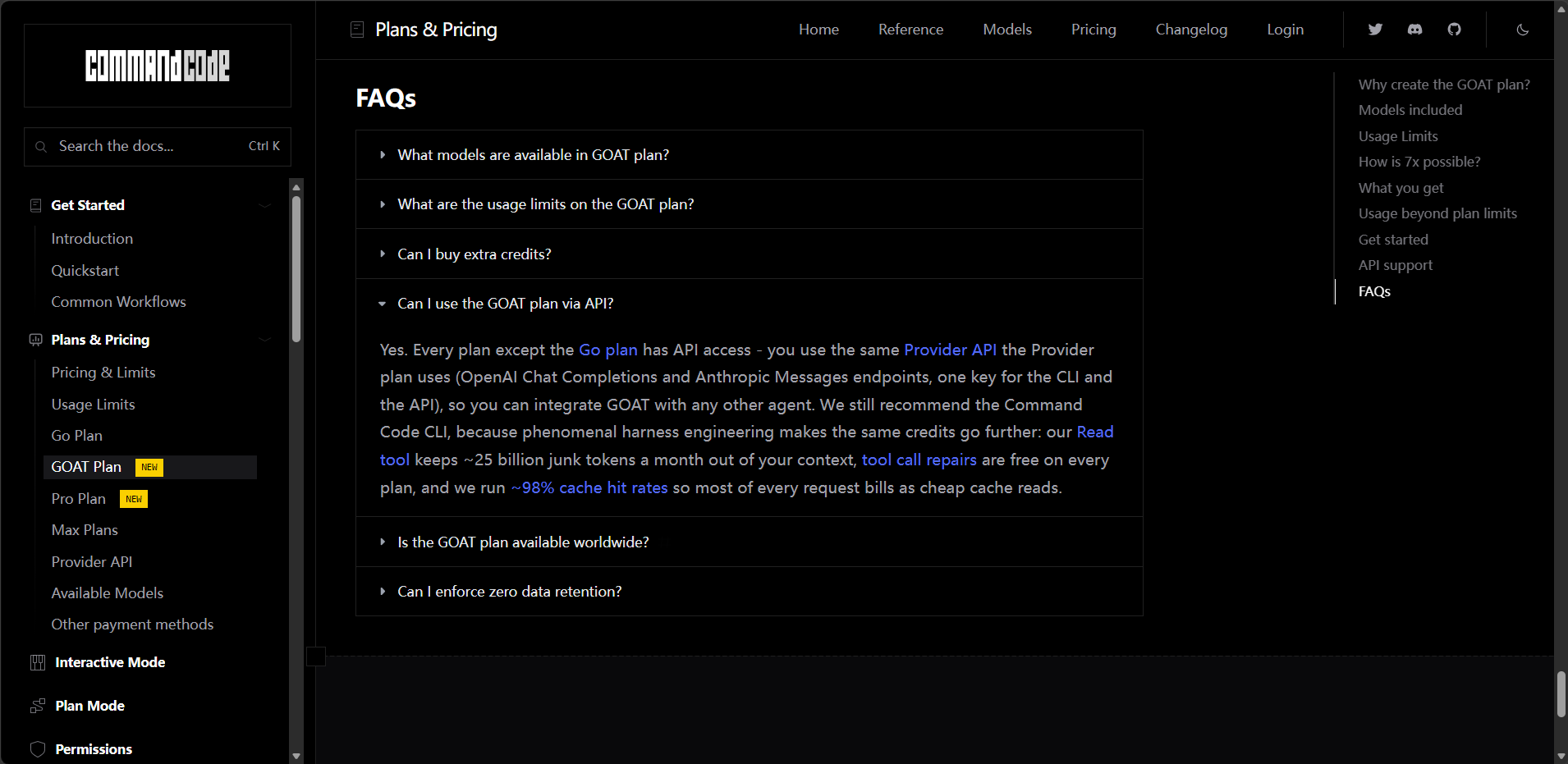
Task: Collapse the Get Started section chevron
Action: coord(264,205)
